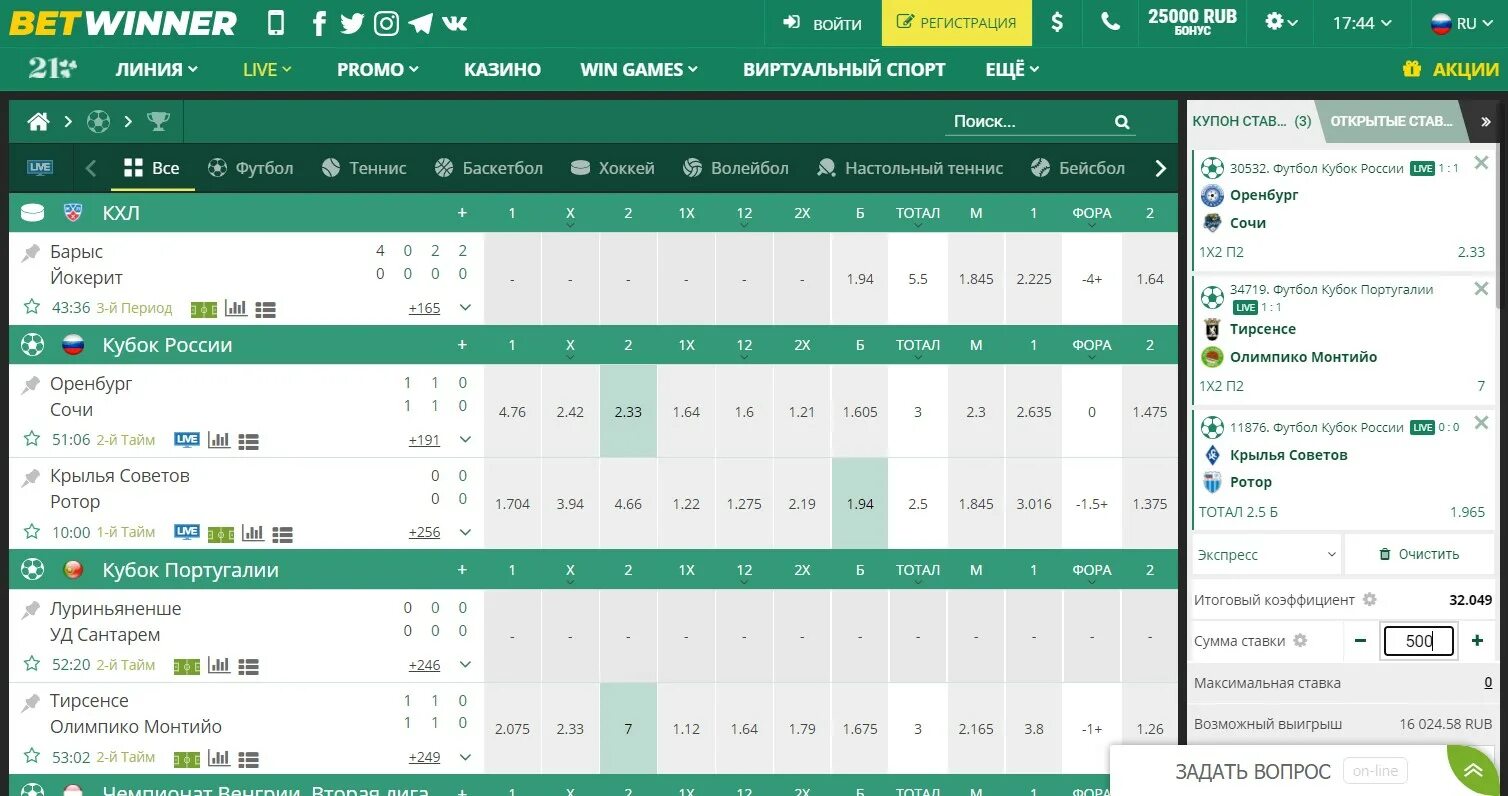Click РЕГИСТРАЦИЯ button
The height and width of the screenshot is (796, 1508).
pyautogui.click(x=957, y=23)
